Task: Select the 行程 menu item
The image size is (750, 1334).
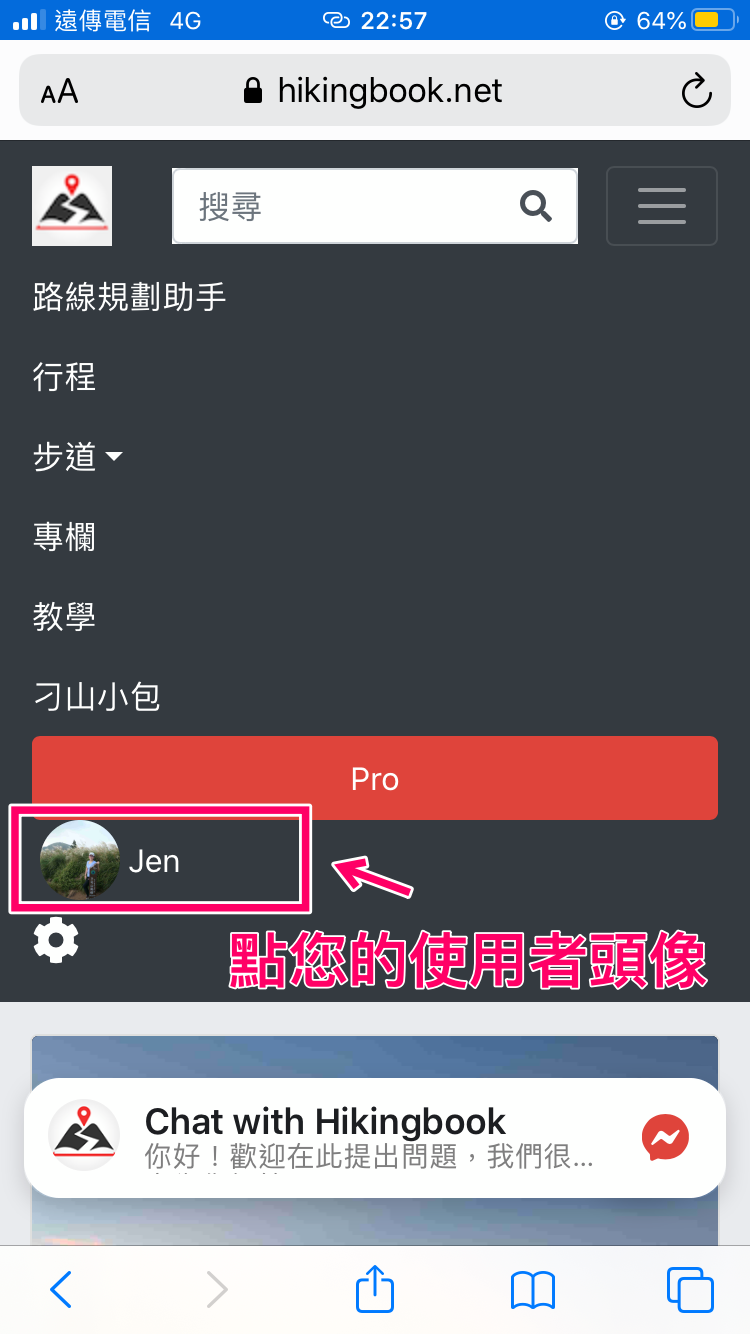Action: point(64,377)
